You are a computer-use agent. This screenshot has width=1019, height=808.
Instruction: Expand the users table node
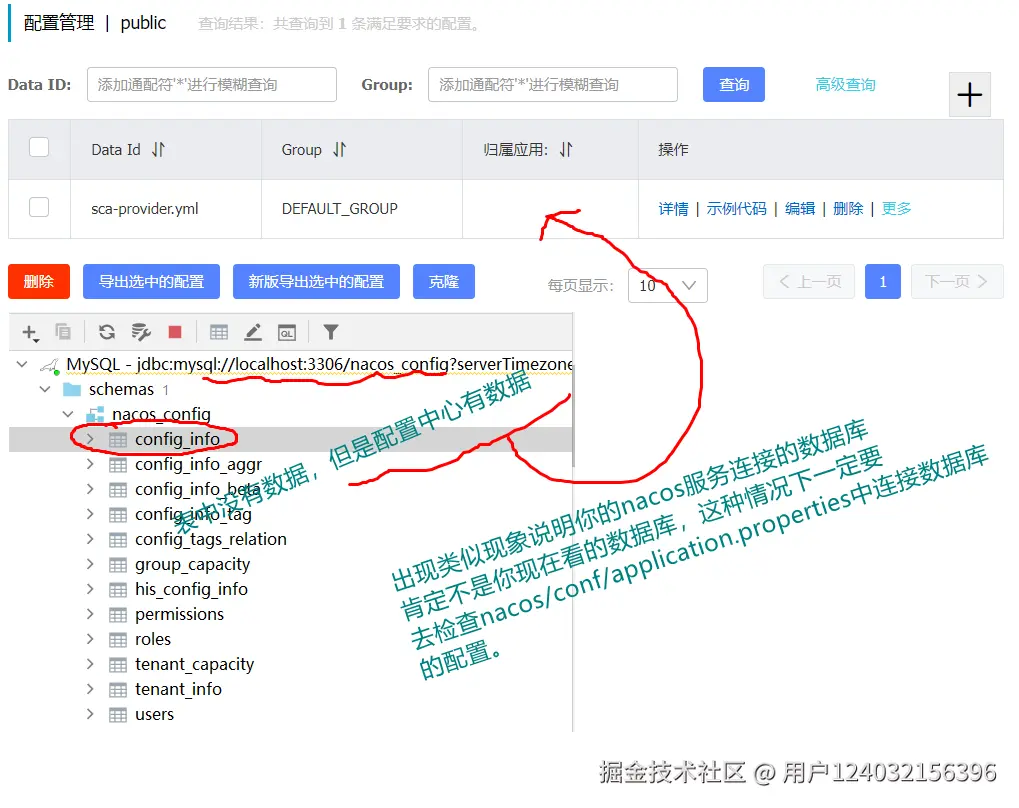(x=89, y=714)
